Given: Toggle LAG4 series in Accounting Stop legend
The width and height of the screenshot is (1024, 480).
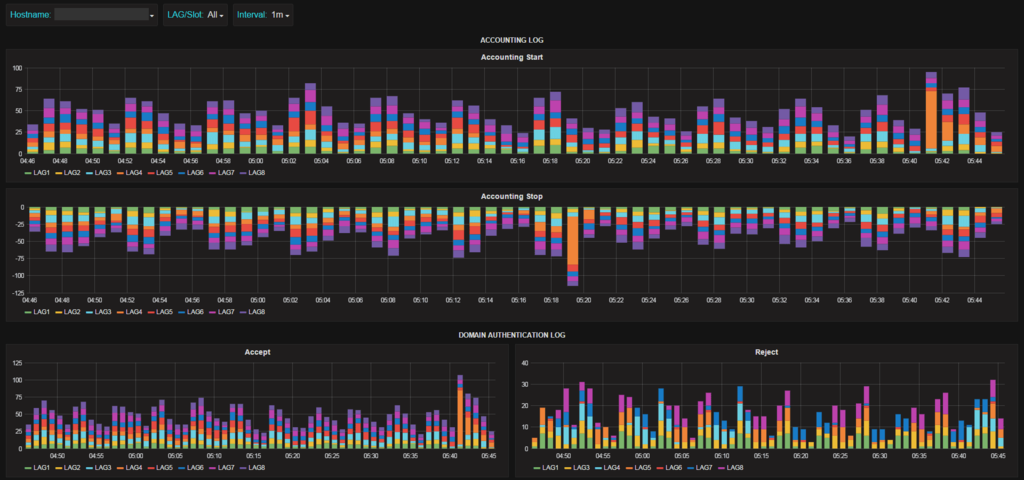Looking at the screenshot, I should [129, 312].
